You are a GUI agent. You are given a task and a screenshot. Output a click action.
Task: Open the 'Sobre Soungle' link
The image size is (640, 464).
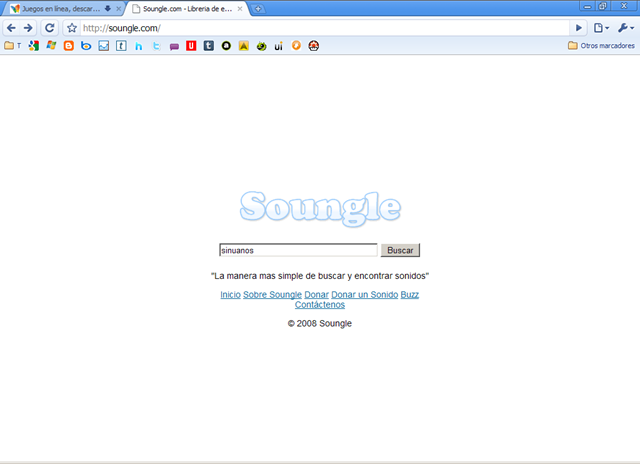pyautogui.click(x=272, y=295)
